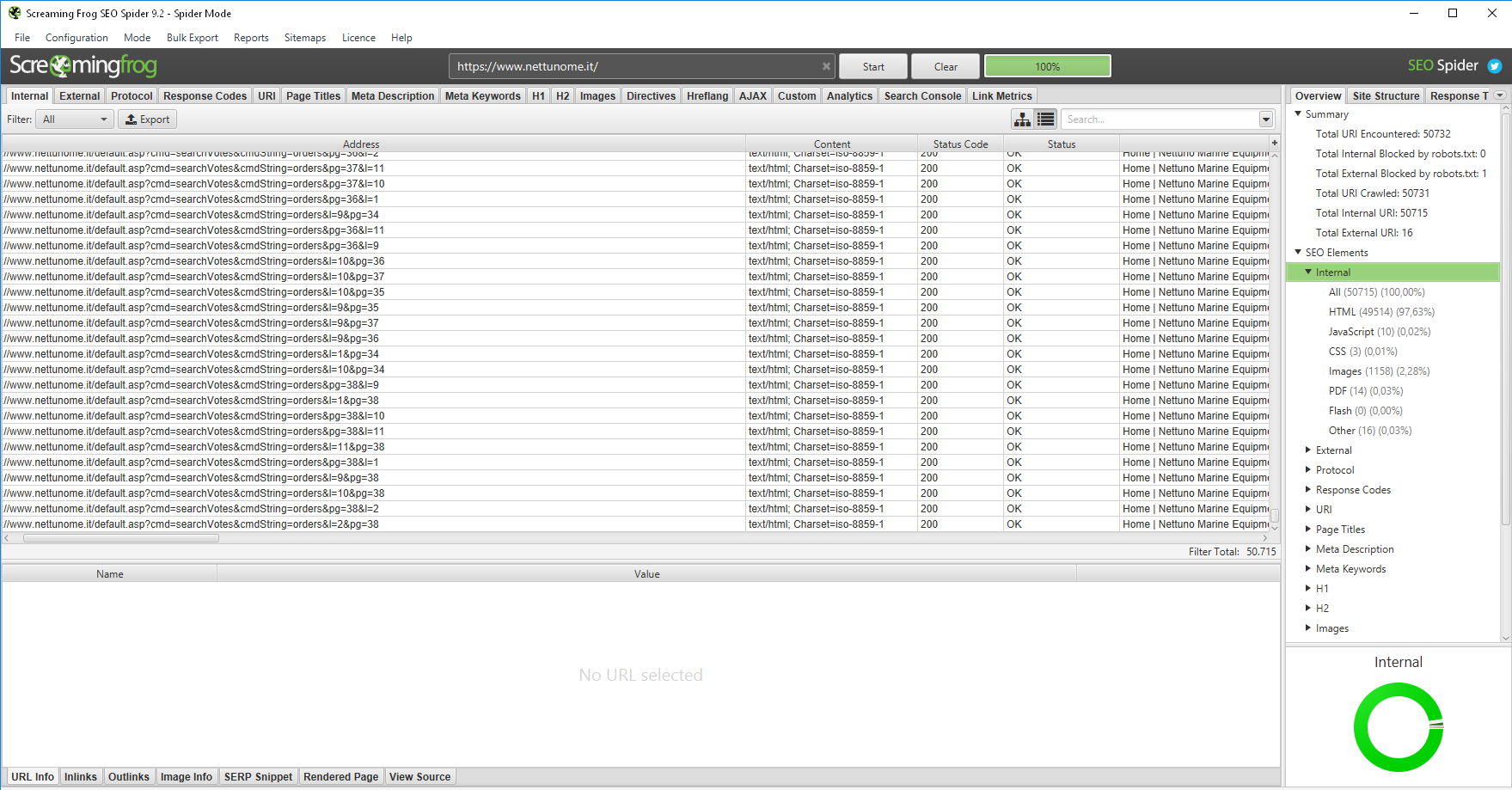Click the Screaming Frog logo

click(83, 66)
